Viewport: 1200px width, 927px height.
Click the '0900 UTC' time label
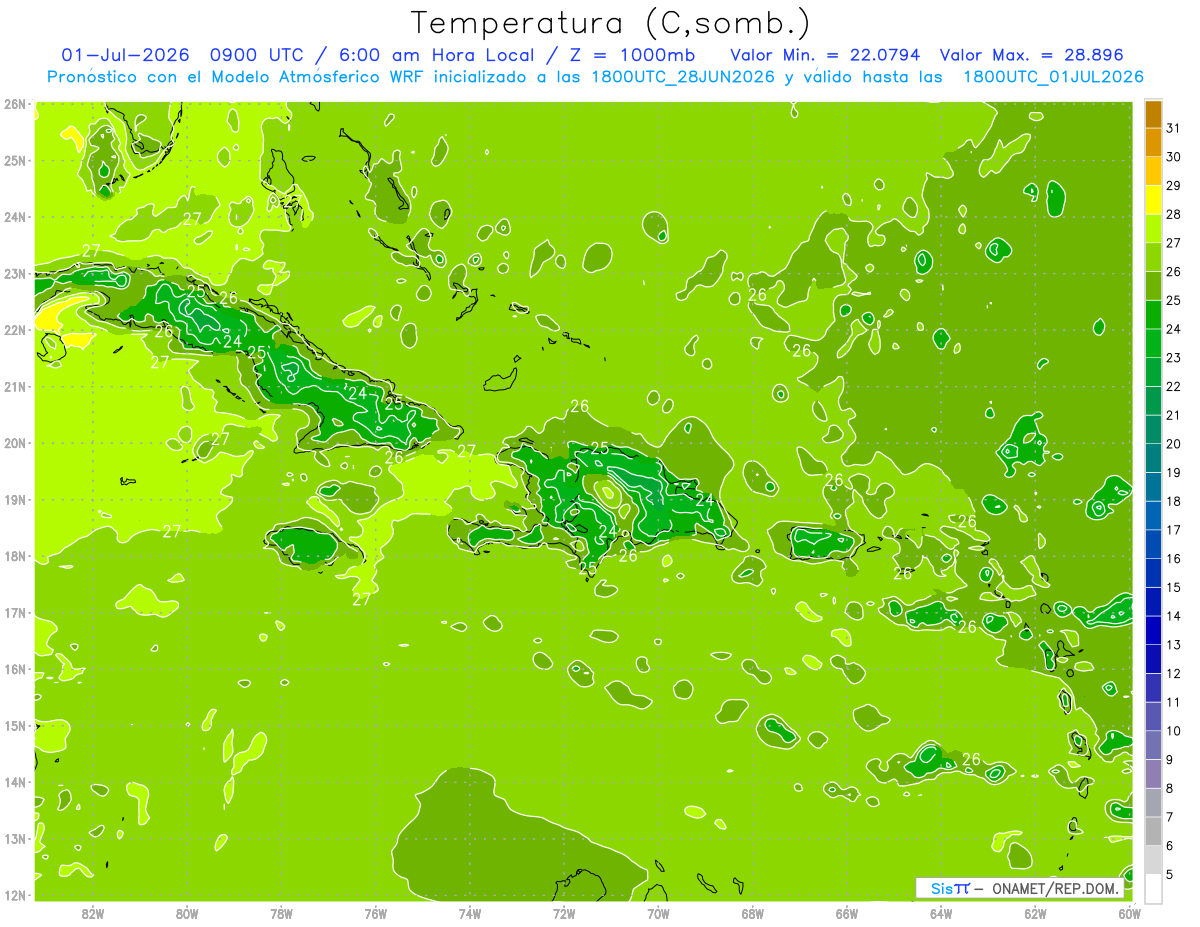coord(255,54)
